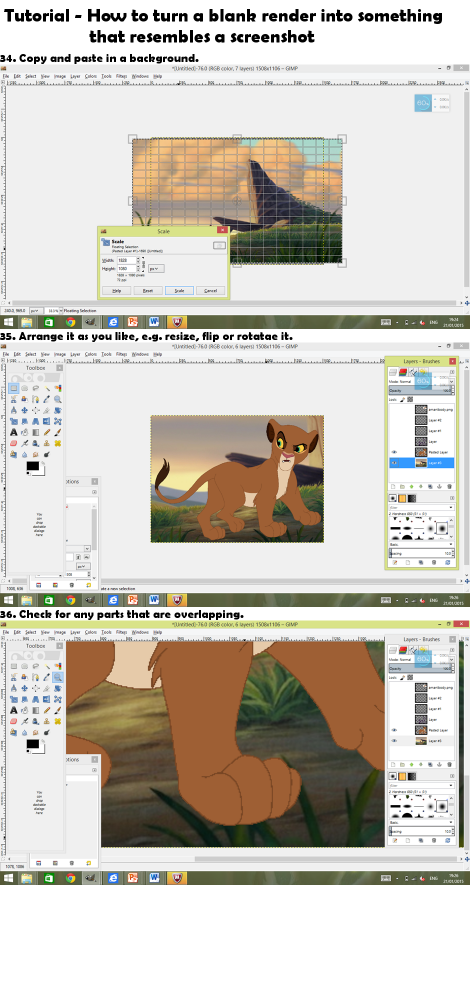Click Scale button in Scale dialog
The width and height of the screenshot is (470, 1000).
coord(179,291)
